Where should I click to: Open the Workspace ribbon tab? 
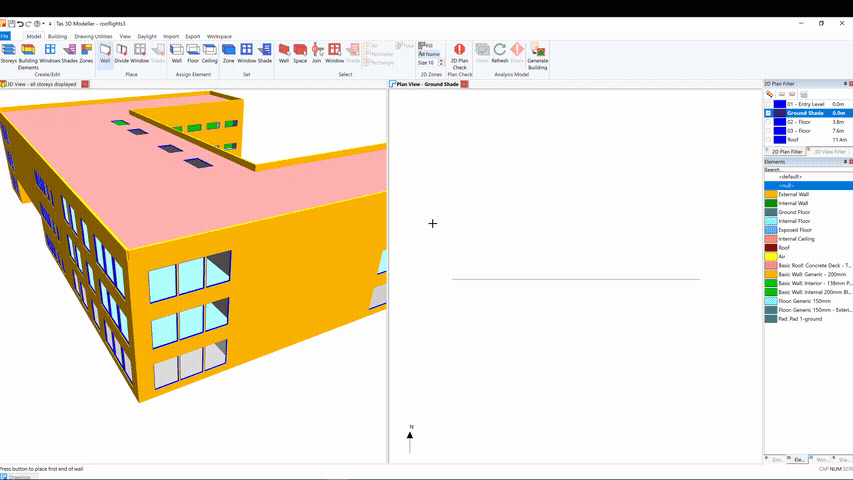219,36
